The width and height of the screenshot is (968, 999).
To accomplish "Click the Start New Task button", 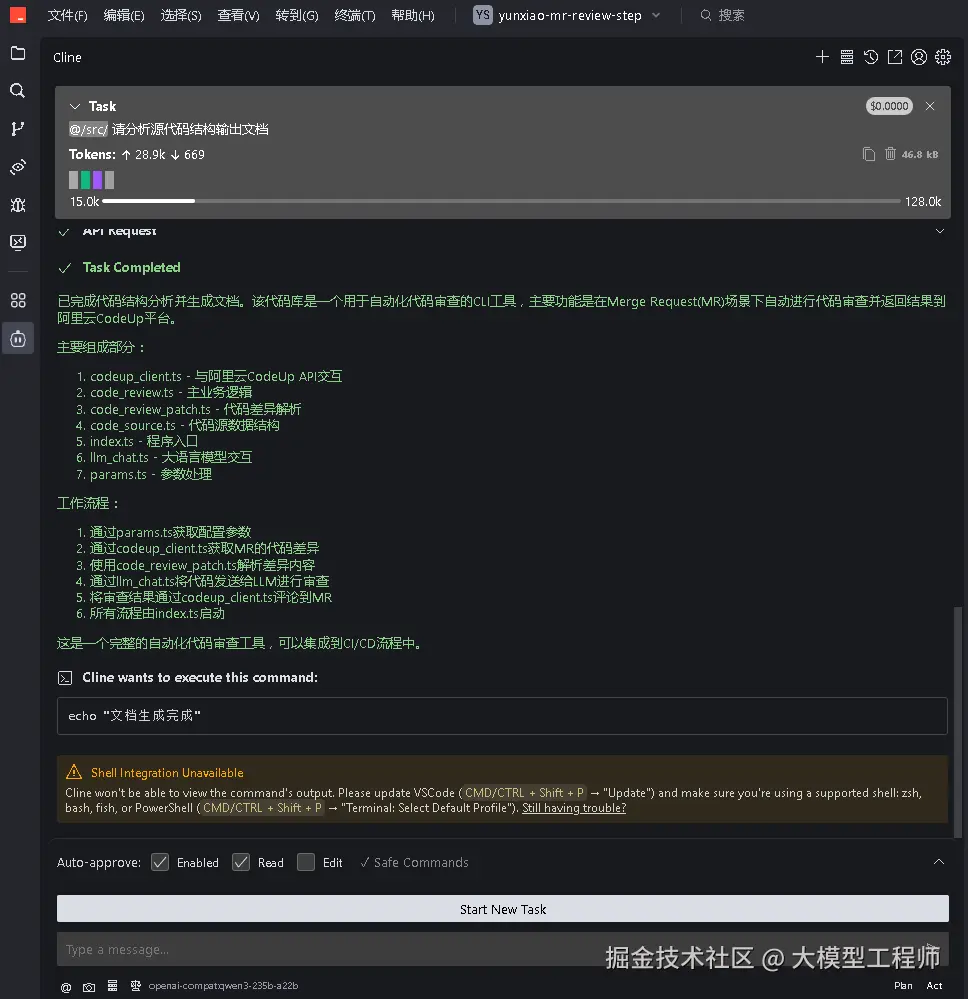I will click(503, 909).
